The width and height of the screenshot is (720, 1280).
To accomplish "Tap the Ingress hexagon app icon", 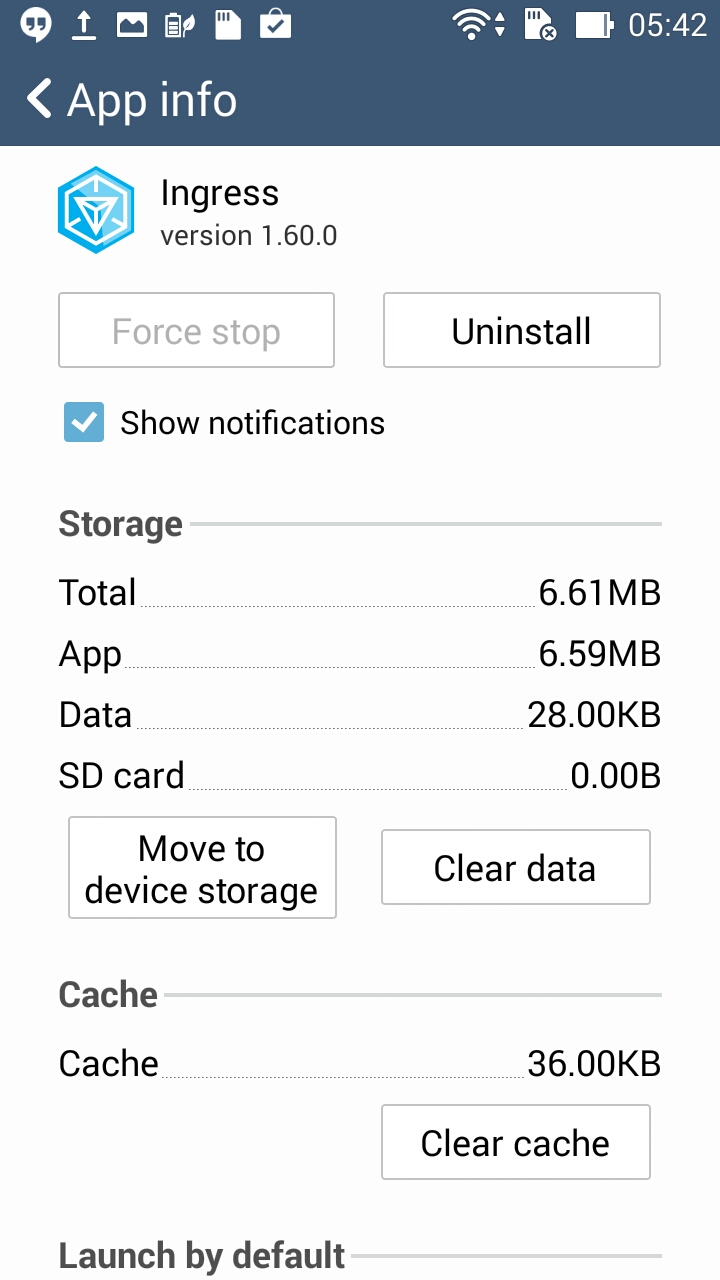I will pyautogui.click(x=95, y=210).
